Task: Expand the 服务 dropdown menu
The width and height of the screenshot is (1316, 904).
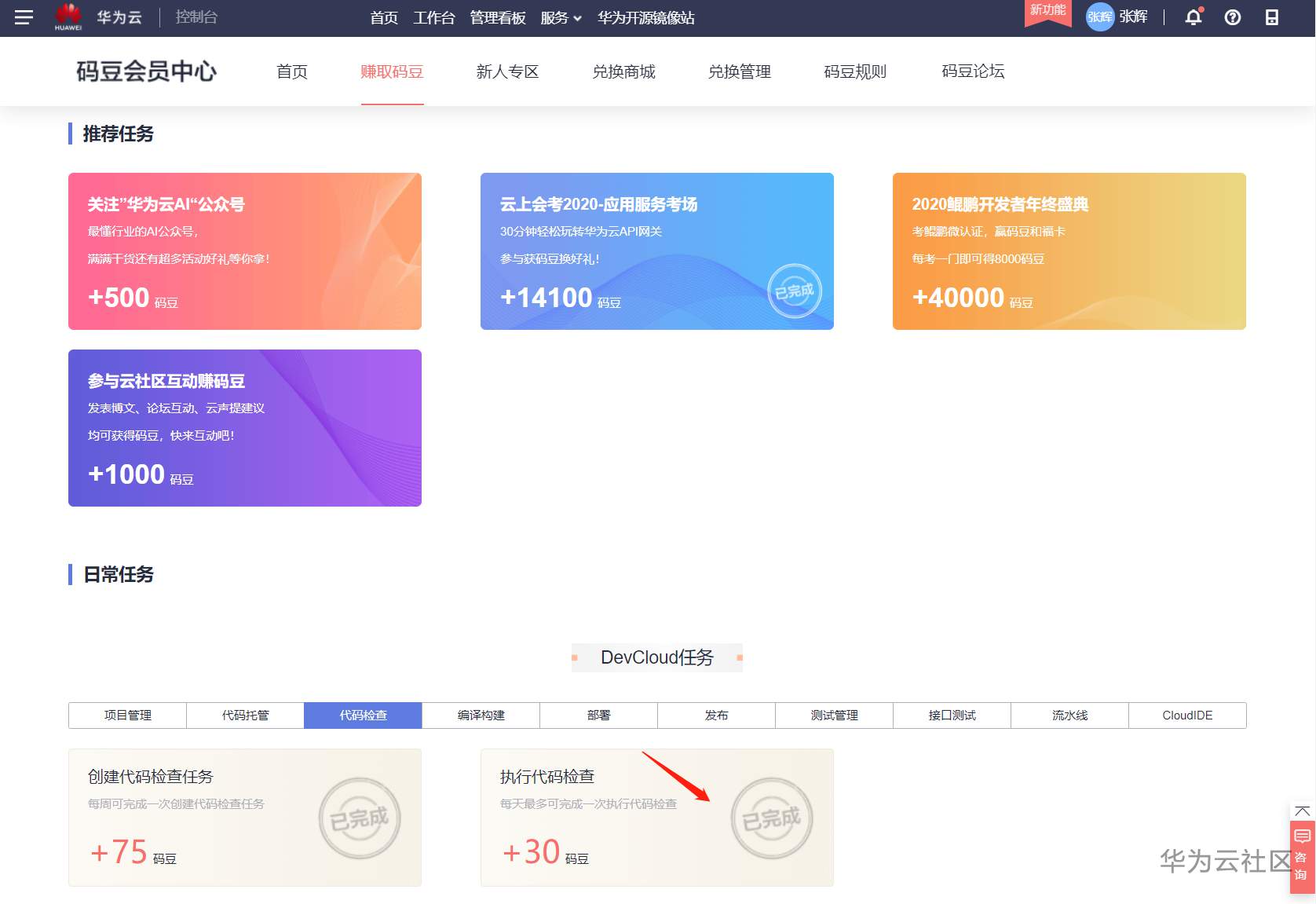Action: tap(561, 17)
